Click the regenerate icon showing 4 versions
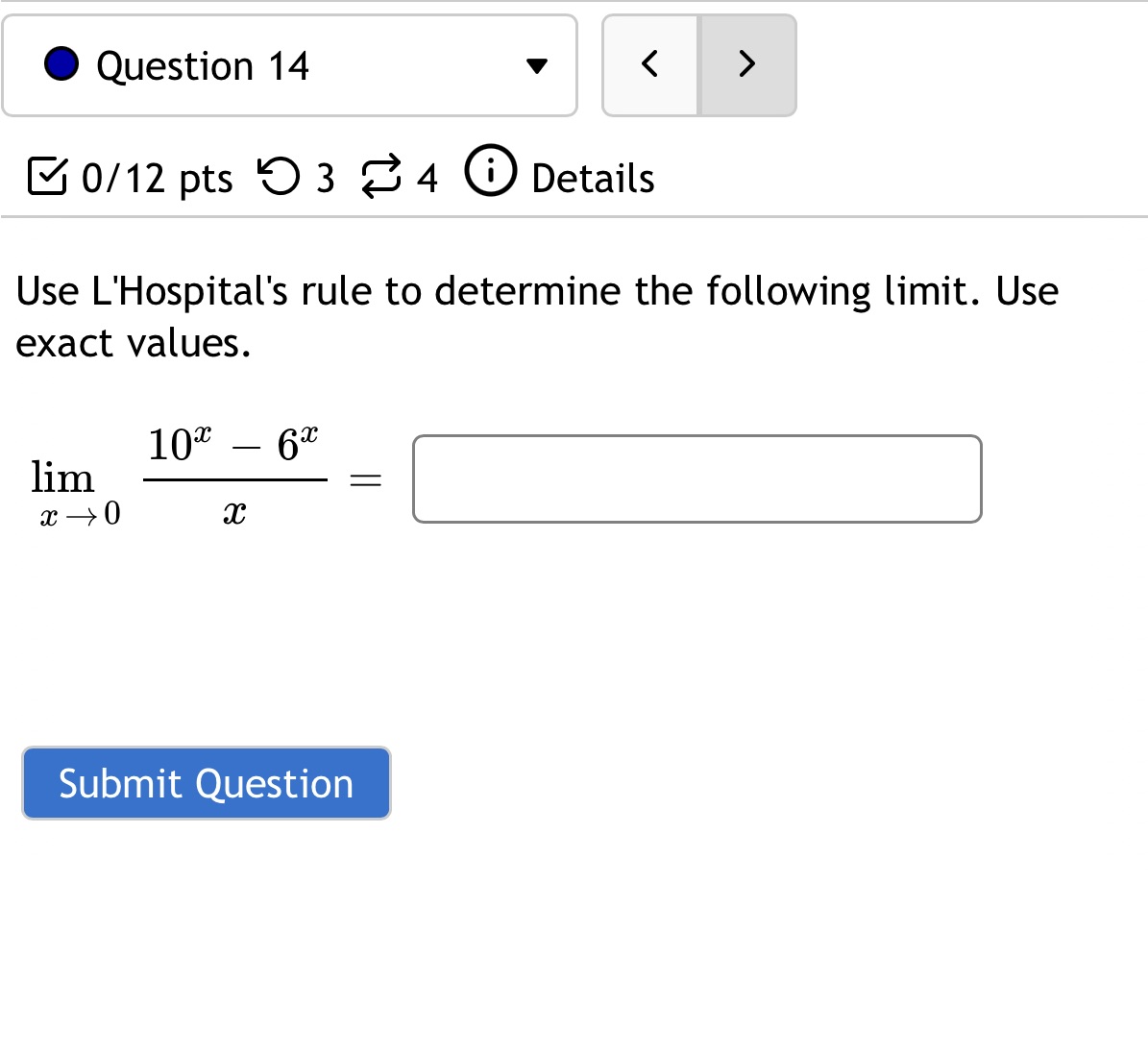Viewport: 1148px width, 1054px height. (x=381, y=177)
